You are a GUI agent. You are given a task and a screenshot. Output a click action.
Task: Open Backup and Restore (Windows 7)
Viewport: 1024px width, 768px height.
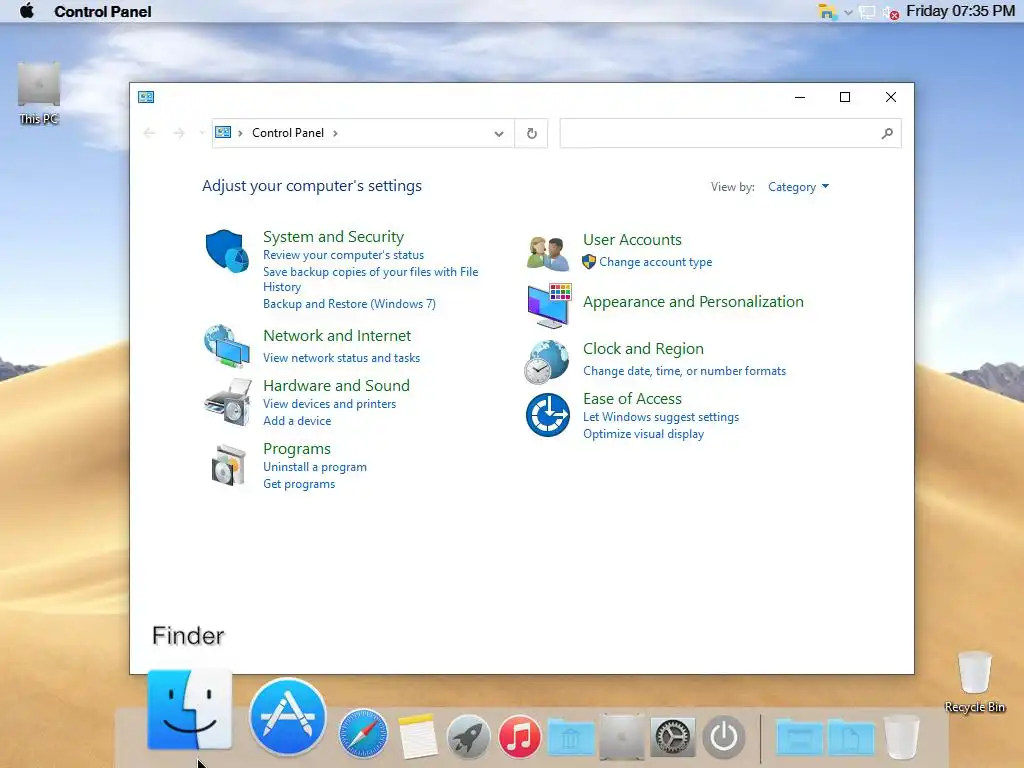tap(349, 304)
